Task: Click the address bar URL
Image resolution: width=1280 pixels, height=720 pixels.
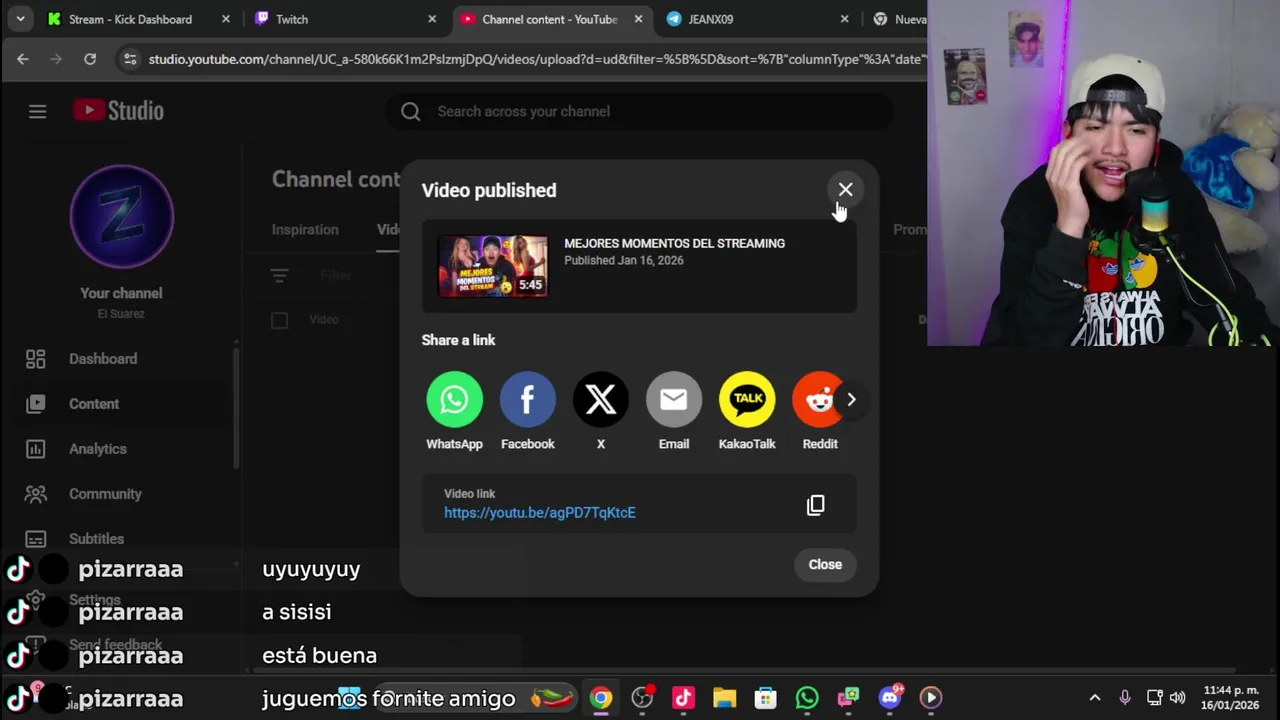Action: pos(535,59)
